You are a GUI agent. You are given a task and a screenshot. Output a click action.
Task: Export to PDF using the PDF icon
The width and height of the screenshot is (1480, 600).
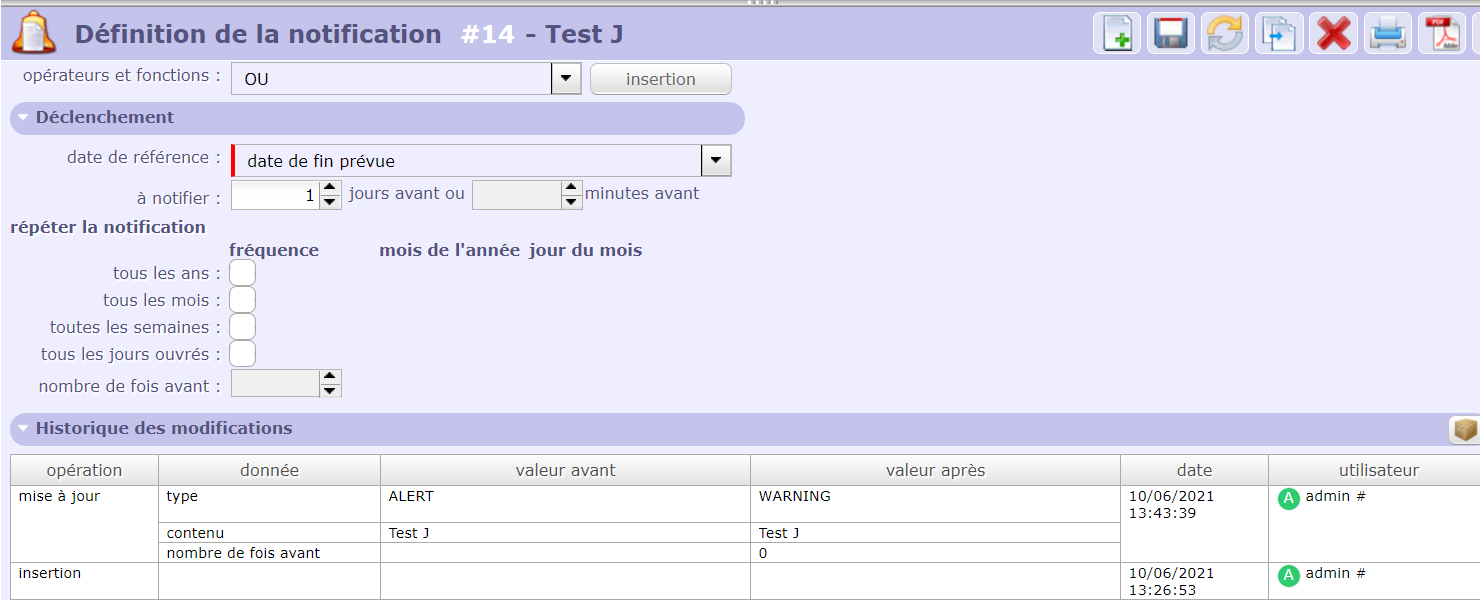(1442, 33)
